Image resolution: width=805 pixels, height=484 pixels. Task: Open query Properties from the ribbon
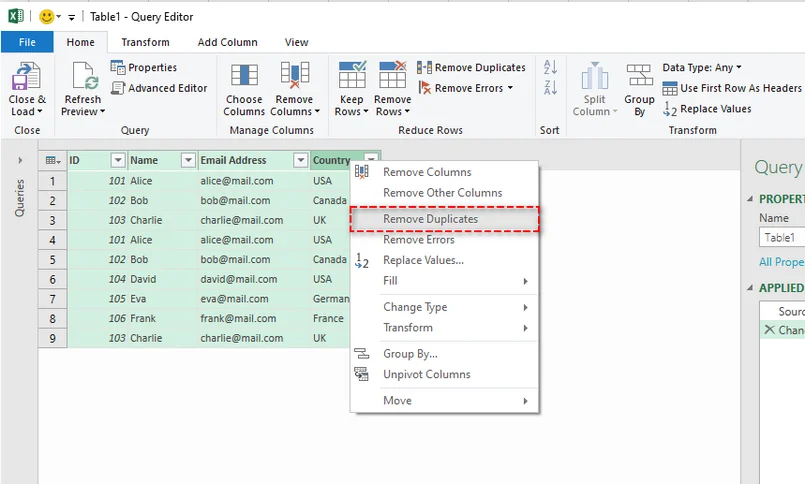[144, 67]
